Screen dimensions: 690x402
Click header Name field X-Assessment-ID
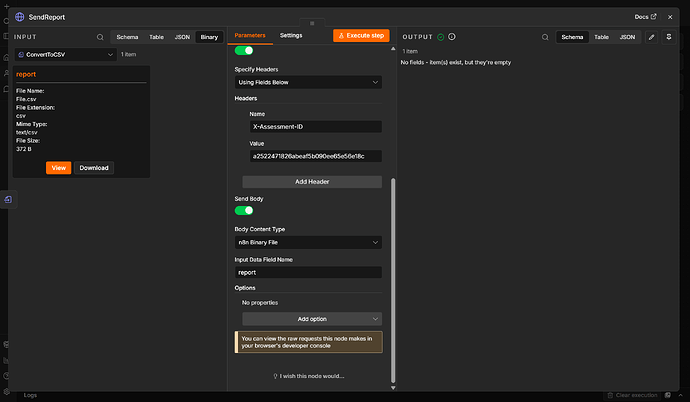point(316,127)
